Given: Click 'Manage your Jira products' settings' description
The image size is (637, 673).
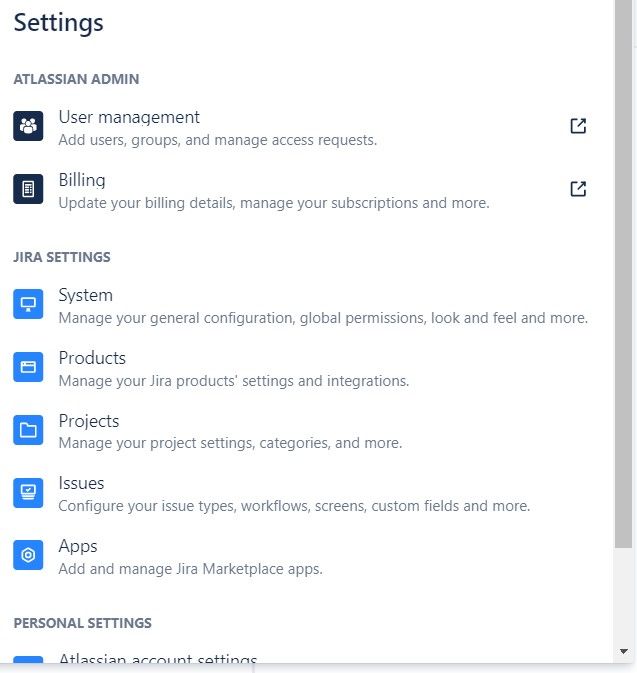Looking at the screenshot, I should (234, 381).
